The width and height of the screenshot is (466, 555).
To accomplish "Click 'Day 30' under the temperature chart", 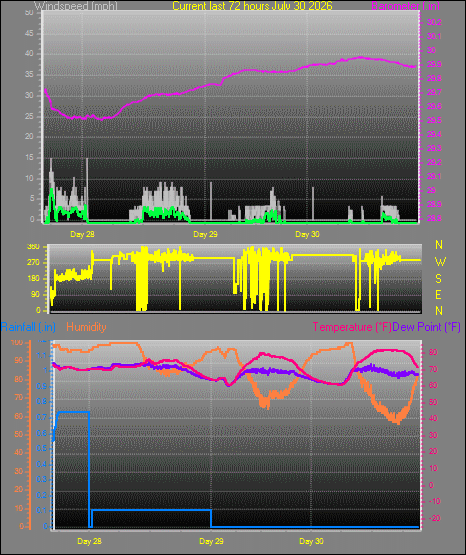I will point(311,541).
